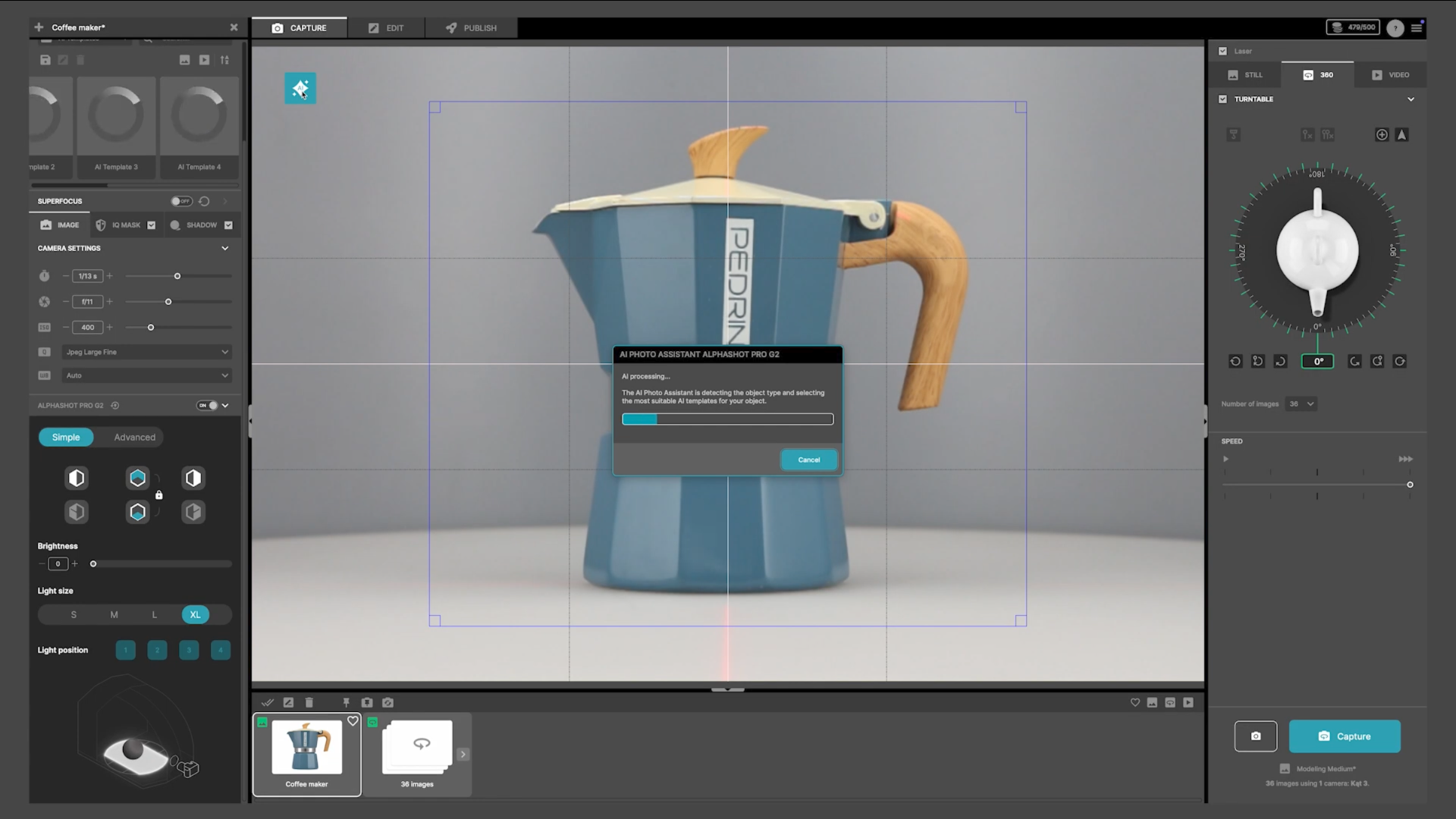Open the Auto white balance dropdown
Image resolution: width=1456 pixels, height=819 pixels.
click(146, 375)
